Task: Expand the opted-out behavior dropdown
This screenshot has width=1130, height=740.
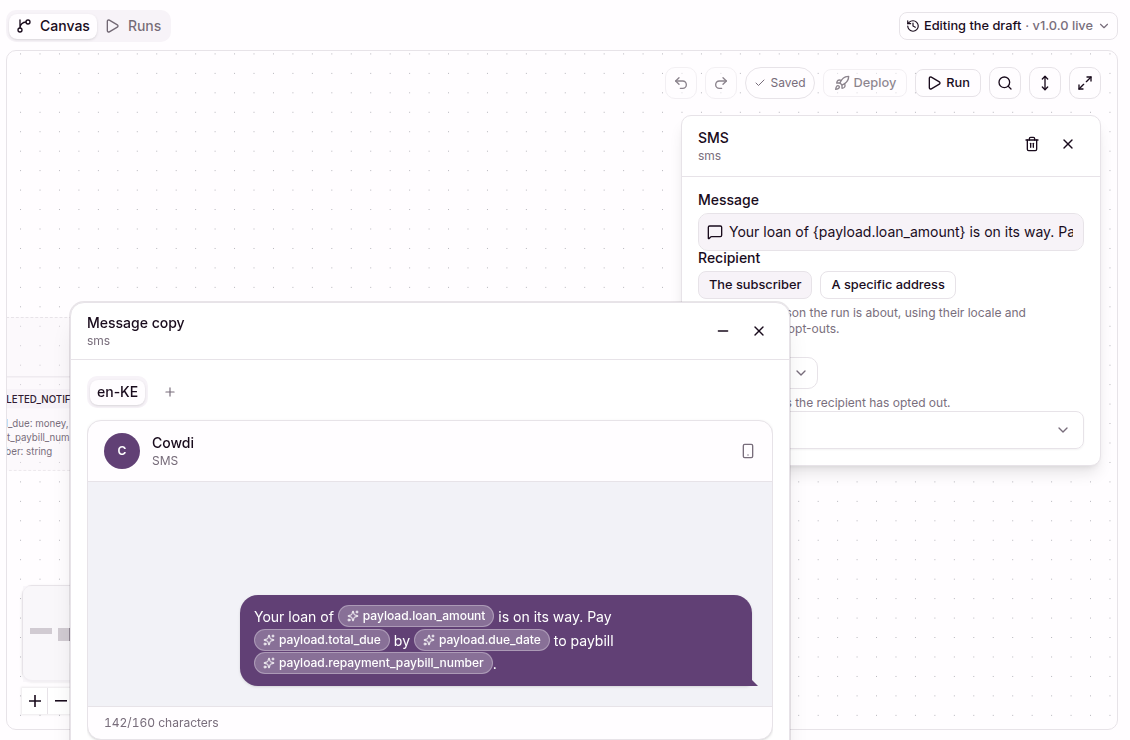Action: tap(1062, 430)
